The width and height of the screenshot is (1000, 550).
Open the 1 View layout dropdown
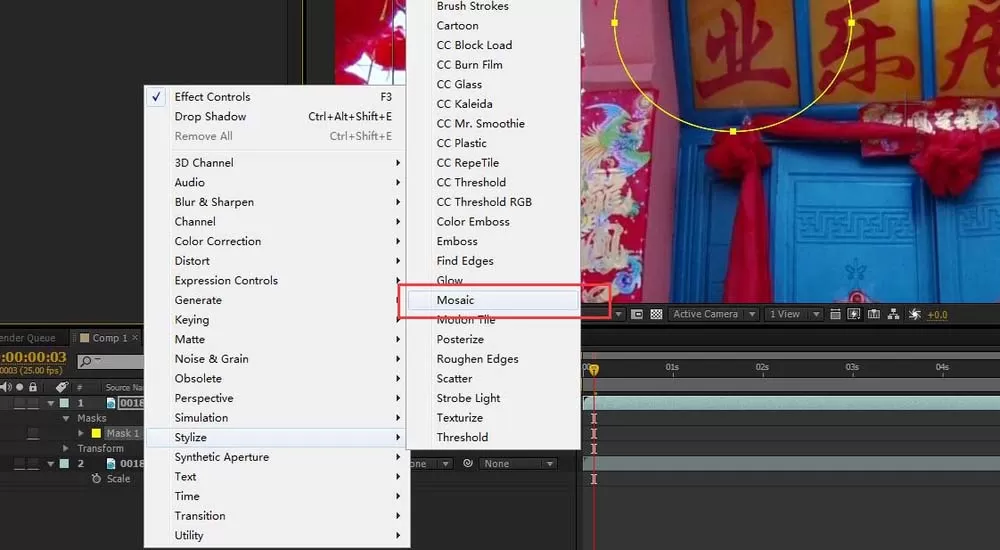(793, 314)
